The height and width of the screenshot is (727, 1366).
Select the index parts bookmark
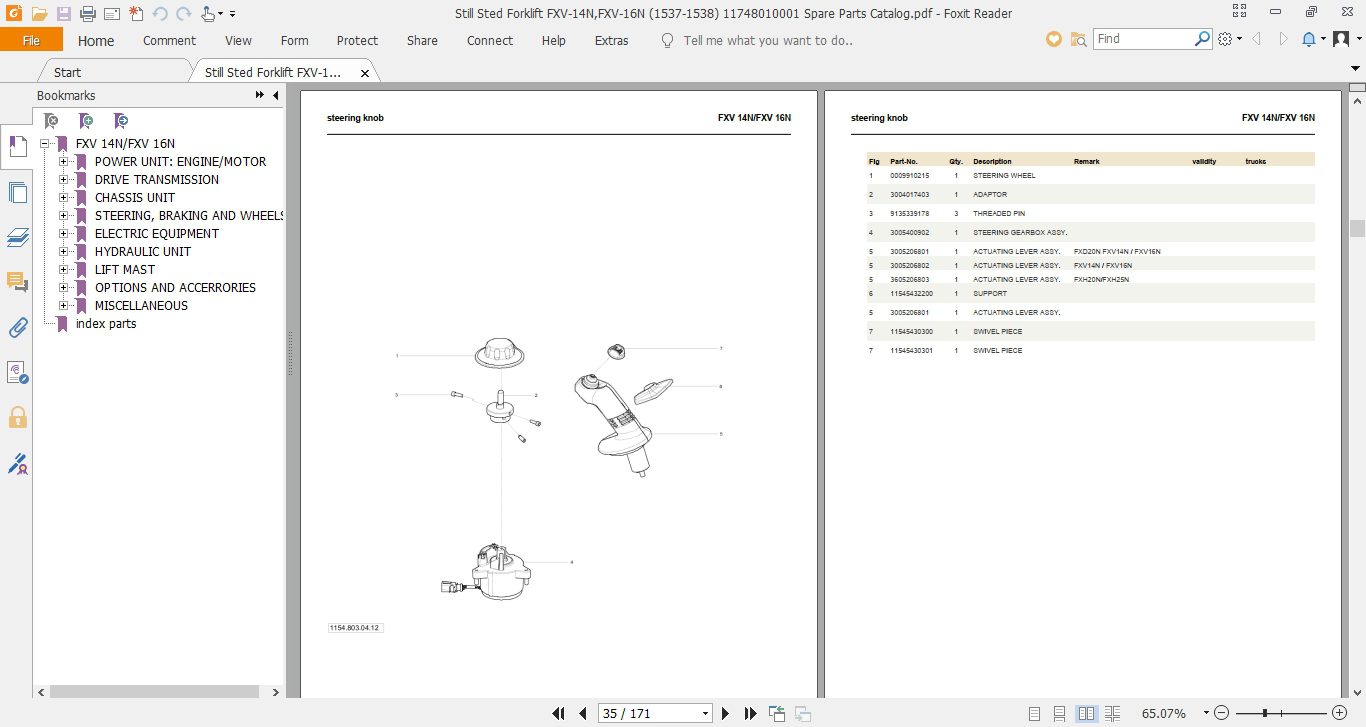point(106,324)
